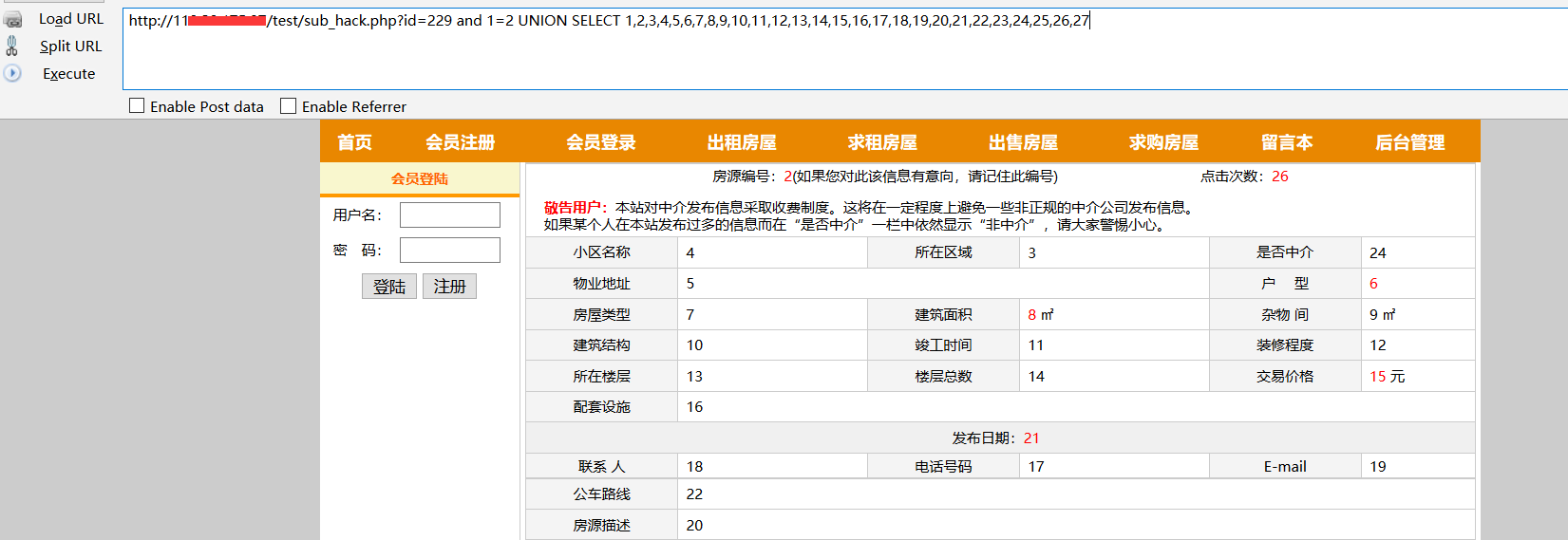The height and width of the screenshot is (540, 1568).
Task: Click the 房源编号 value 2
Action: click(x=787, y=177)
